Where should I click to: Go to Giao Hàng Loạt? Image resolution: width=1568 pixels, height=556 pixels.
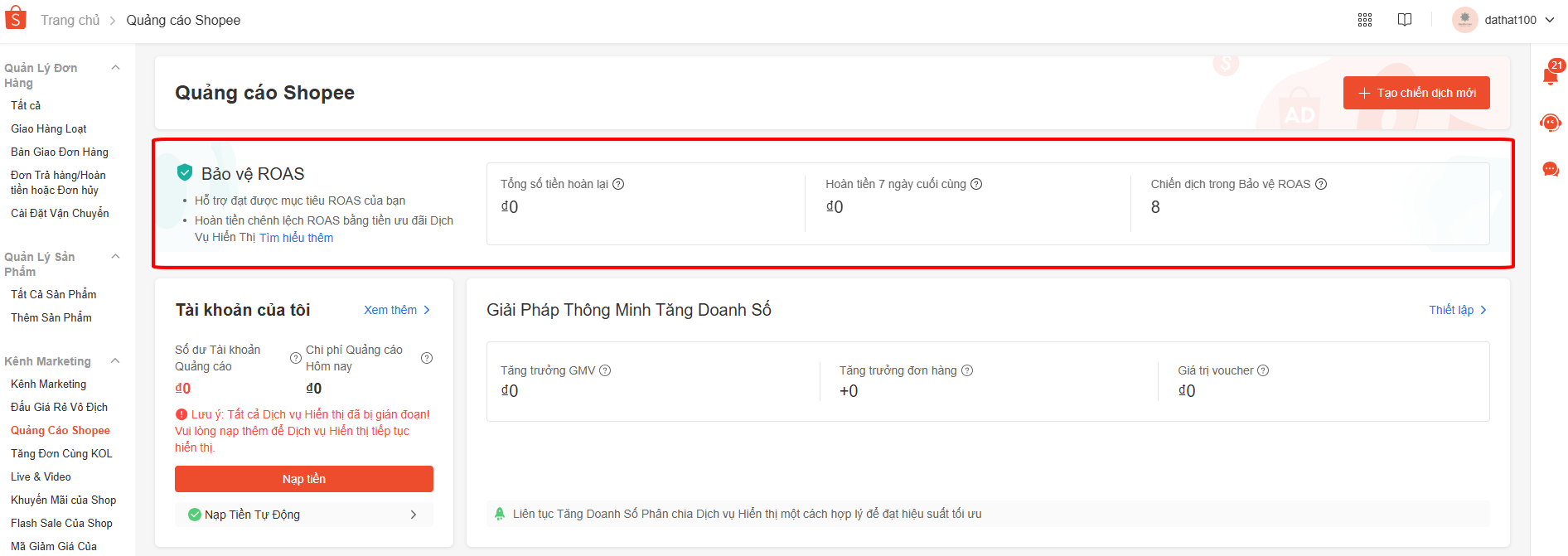point(49,128)
